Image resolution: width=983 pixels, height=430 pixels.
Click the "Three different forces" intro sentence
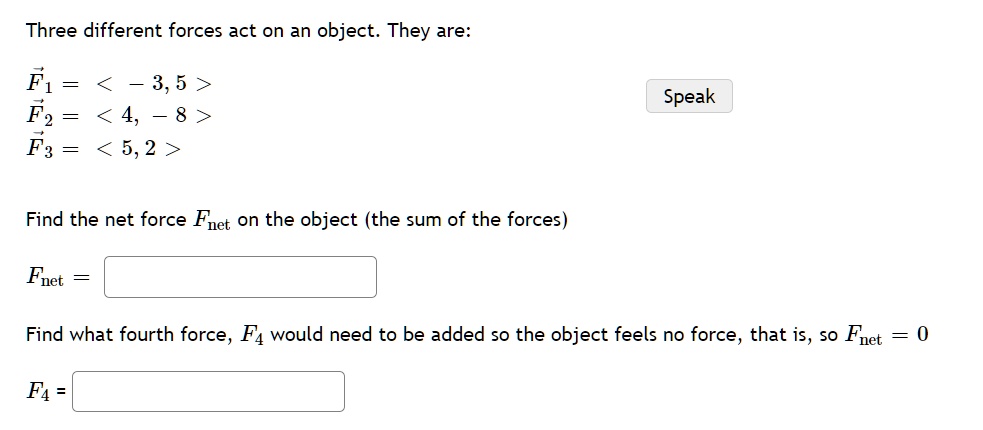[x=248, y=30]
